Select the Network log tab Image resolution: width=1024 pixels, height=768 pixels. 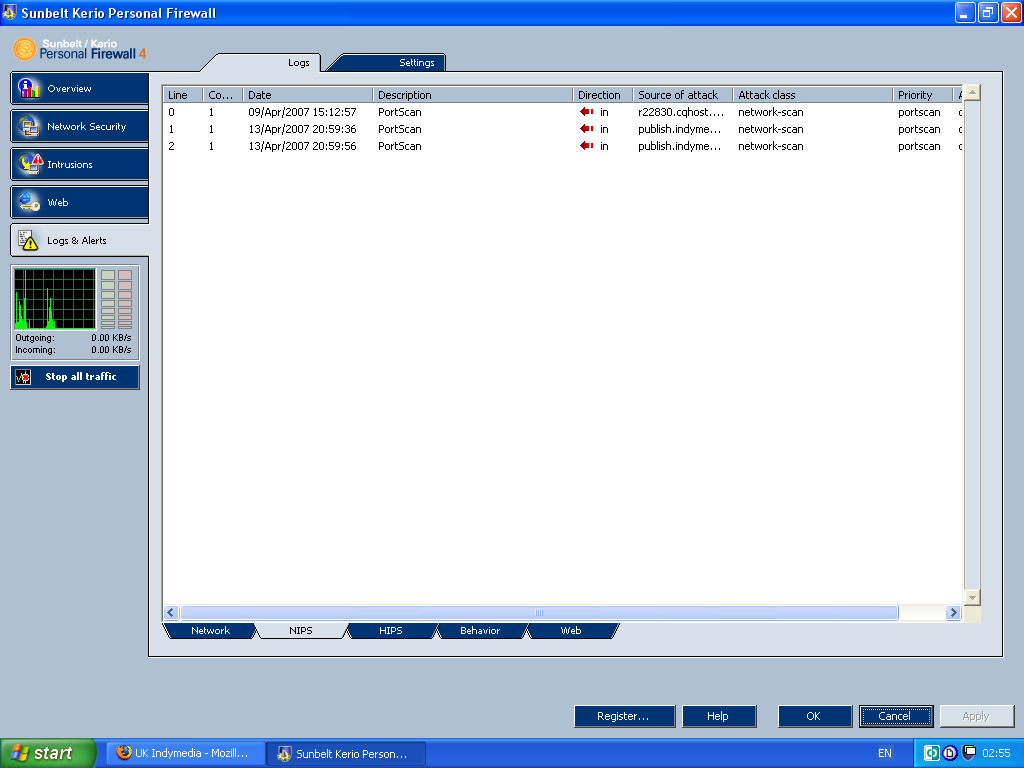pyautogui.click(x=210, y=631)
